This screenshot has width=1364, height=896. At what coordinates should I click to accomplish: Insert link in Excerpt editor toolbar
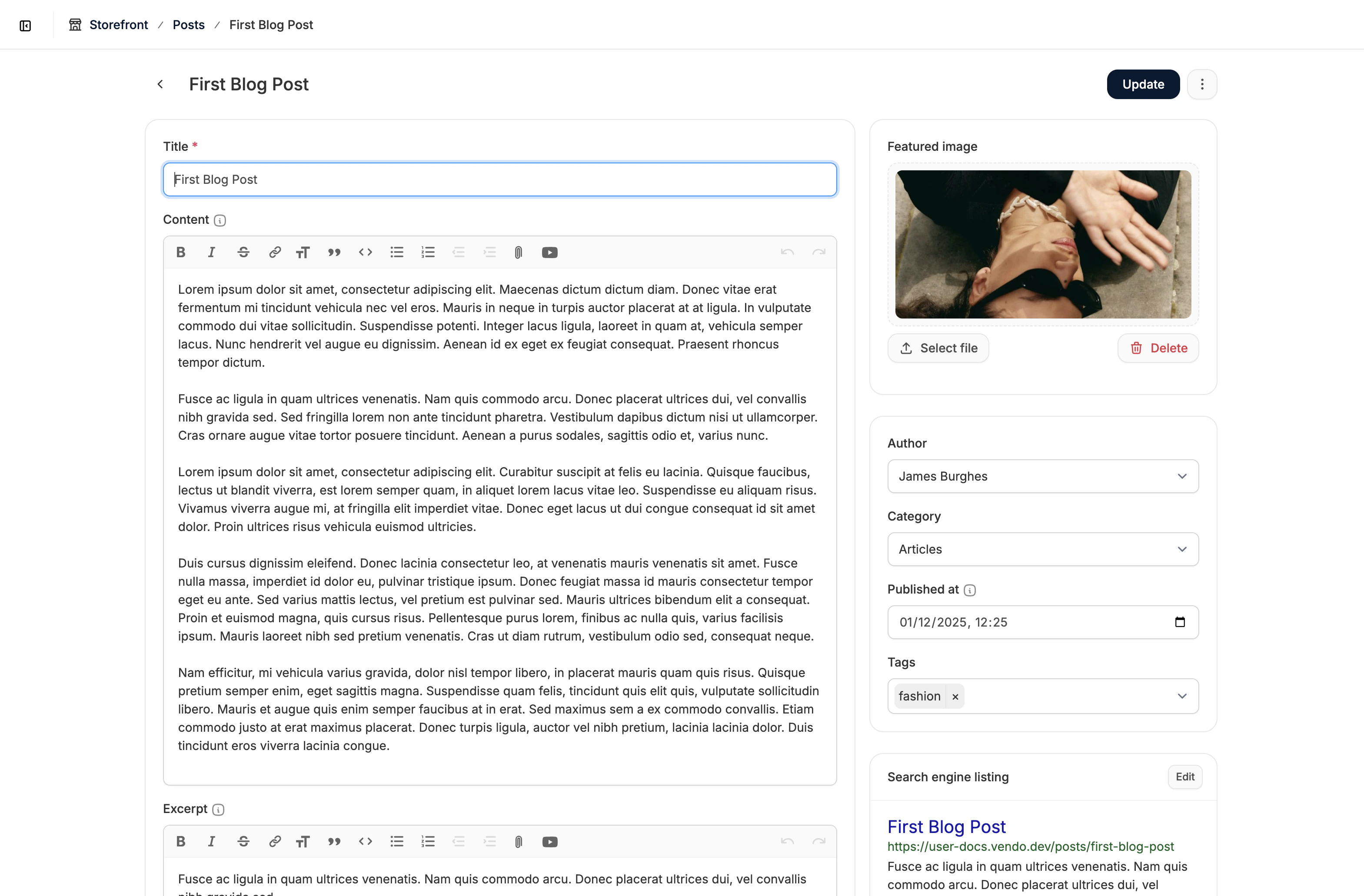coord(275,841)
